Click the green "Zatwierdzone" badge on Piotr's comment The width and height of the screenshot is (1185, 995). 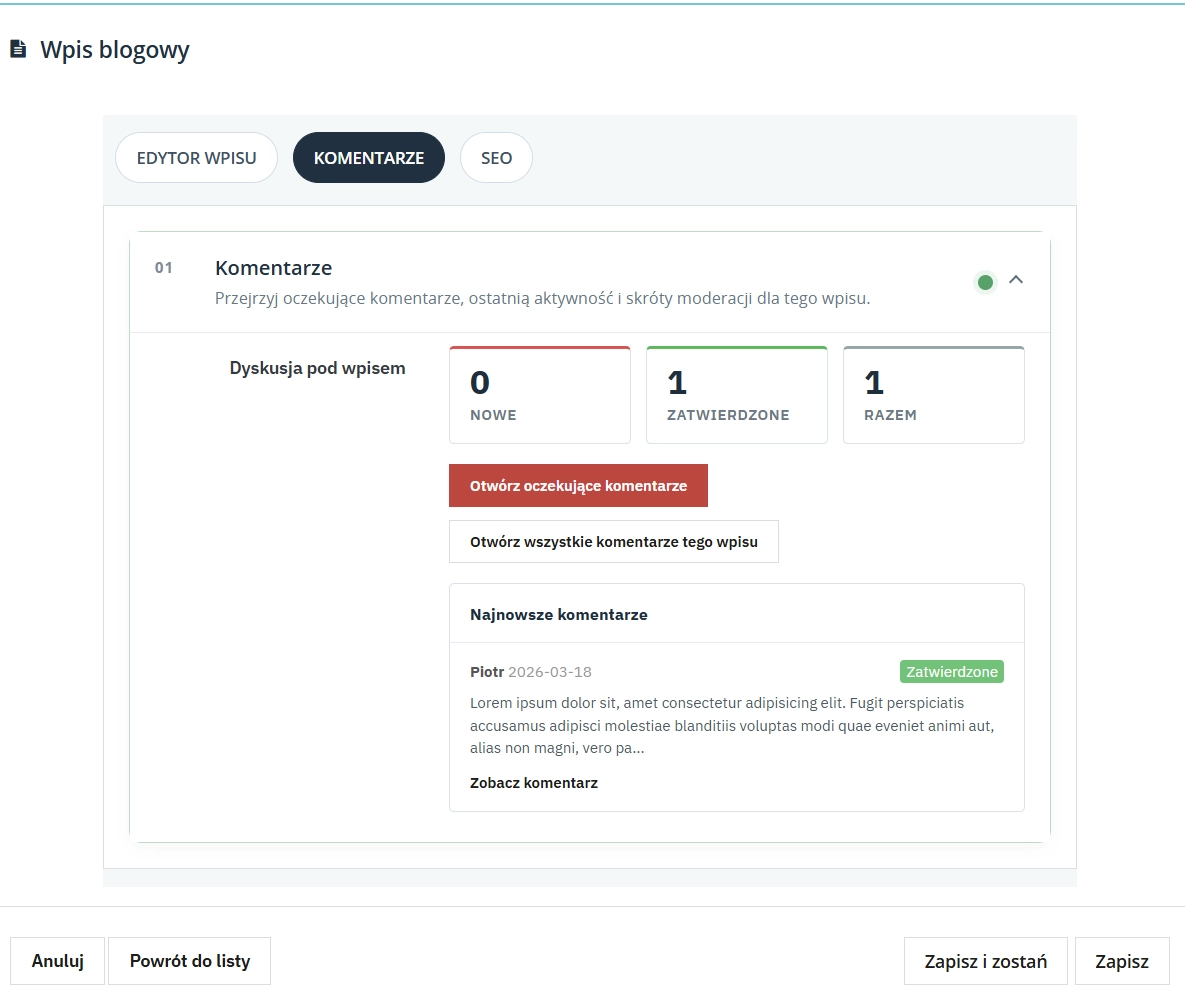point(951,671)
